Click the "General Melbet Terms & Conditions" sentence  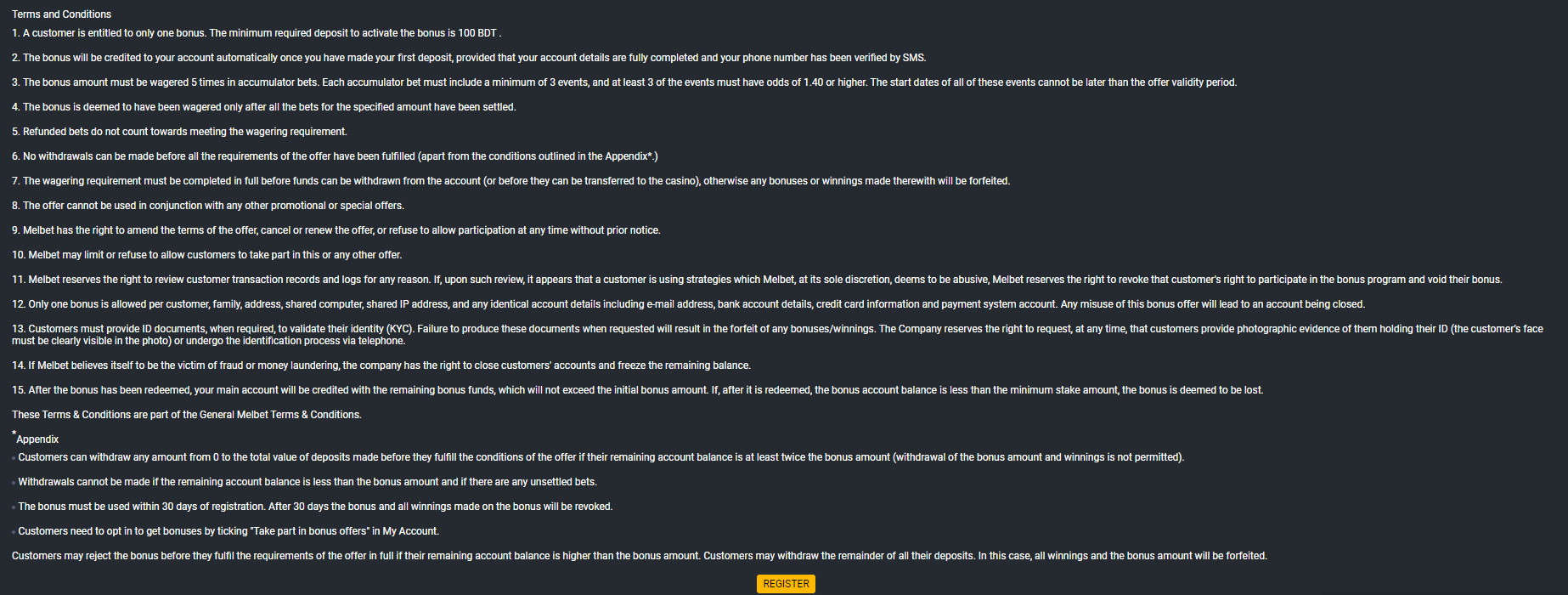[x=187, y=415]
